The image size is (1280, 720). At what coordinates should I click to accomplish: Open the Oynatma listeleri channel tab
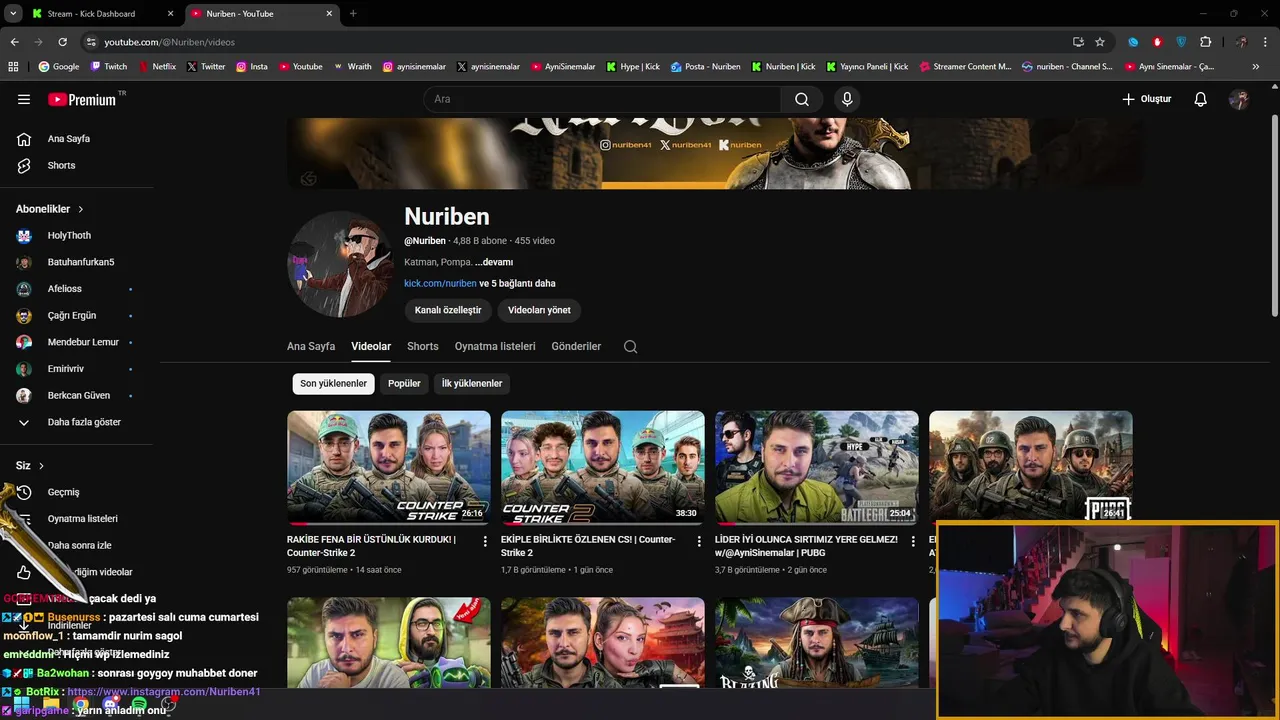[x=495, y=346]
